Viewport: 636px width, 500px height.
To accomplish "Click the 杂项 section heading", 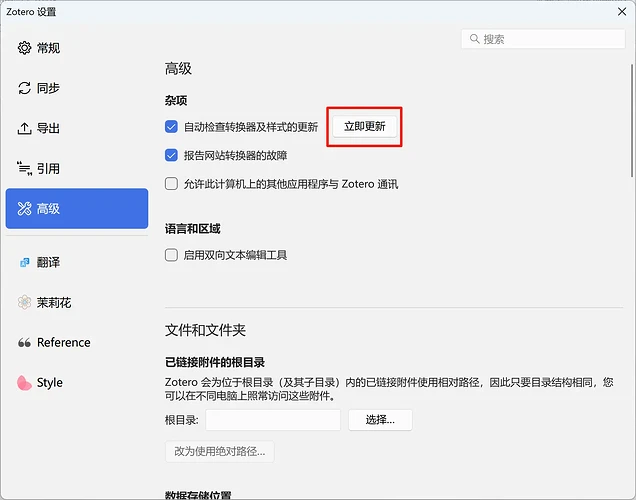I will coord(176,100).
